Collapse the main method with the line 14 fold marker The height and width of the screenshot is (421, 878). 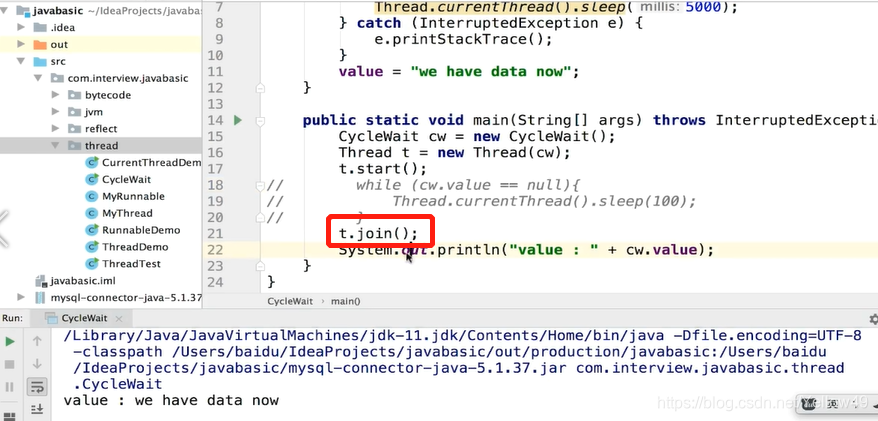[x=260, y=120]
